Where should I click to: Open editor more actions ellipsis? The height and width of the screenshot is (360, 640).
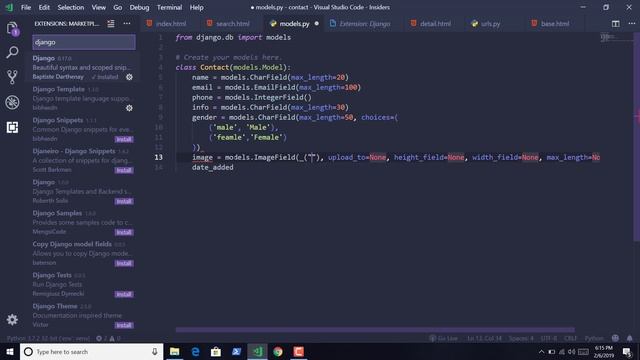coord(631,24)
